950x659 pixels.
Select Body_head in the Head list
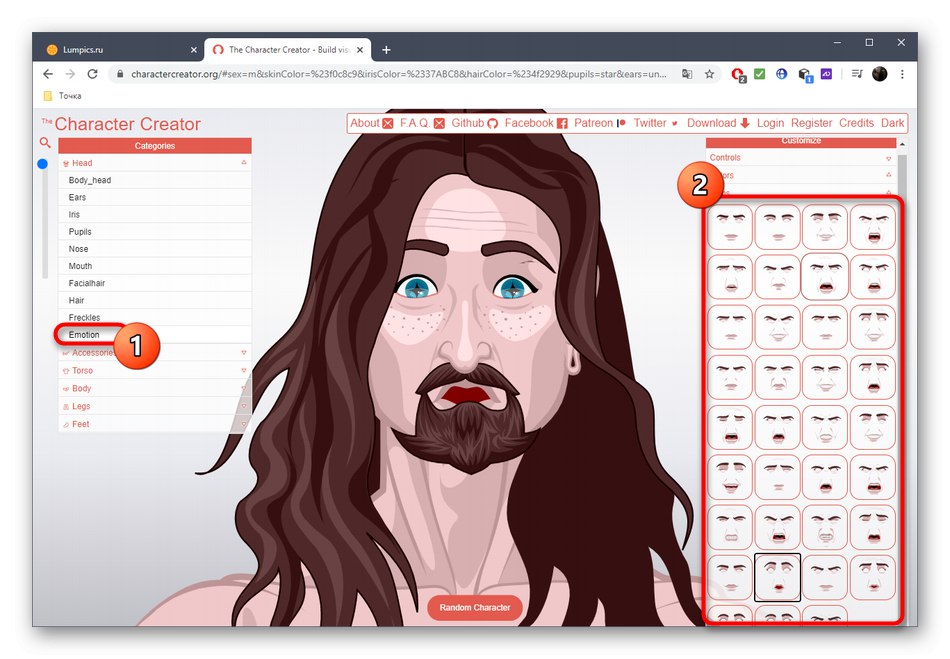coord(154,180)
